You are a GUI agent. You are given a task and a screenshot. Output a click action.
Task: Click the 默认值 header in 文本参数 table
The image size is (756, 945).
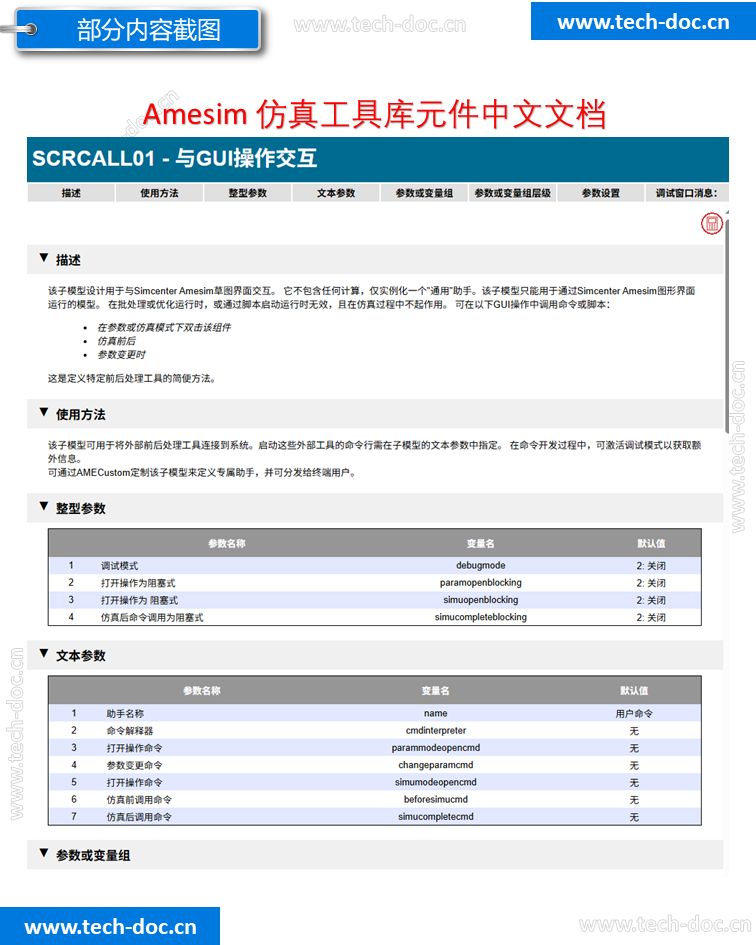pos(634,691)
